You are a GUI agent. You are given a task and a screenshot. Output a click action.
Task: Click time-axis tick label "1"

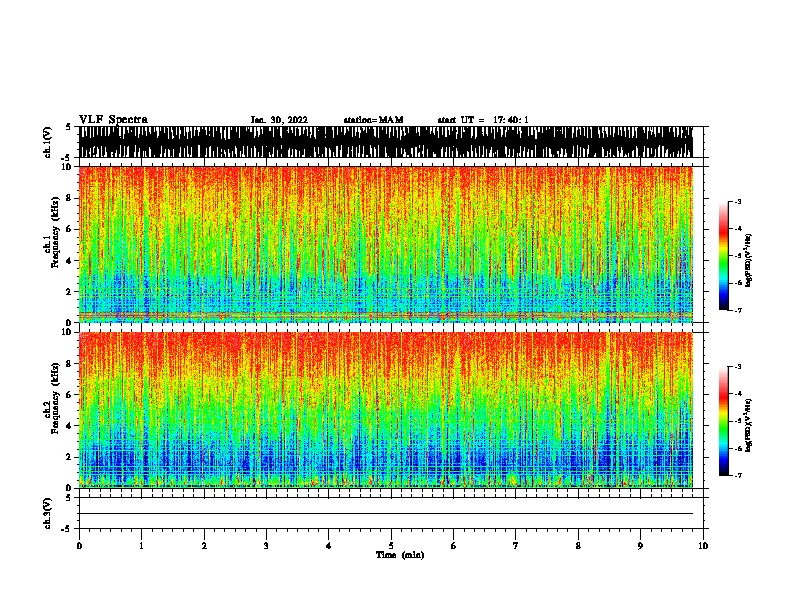point(141,545)
